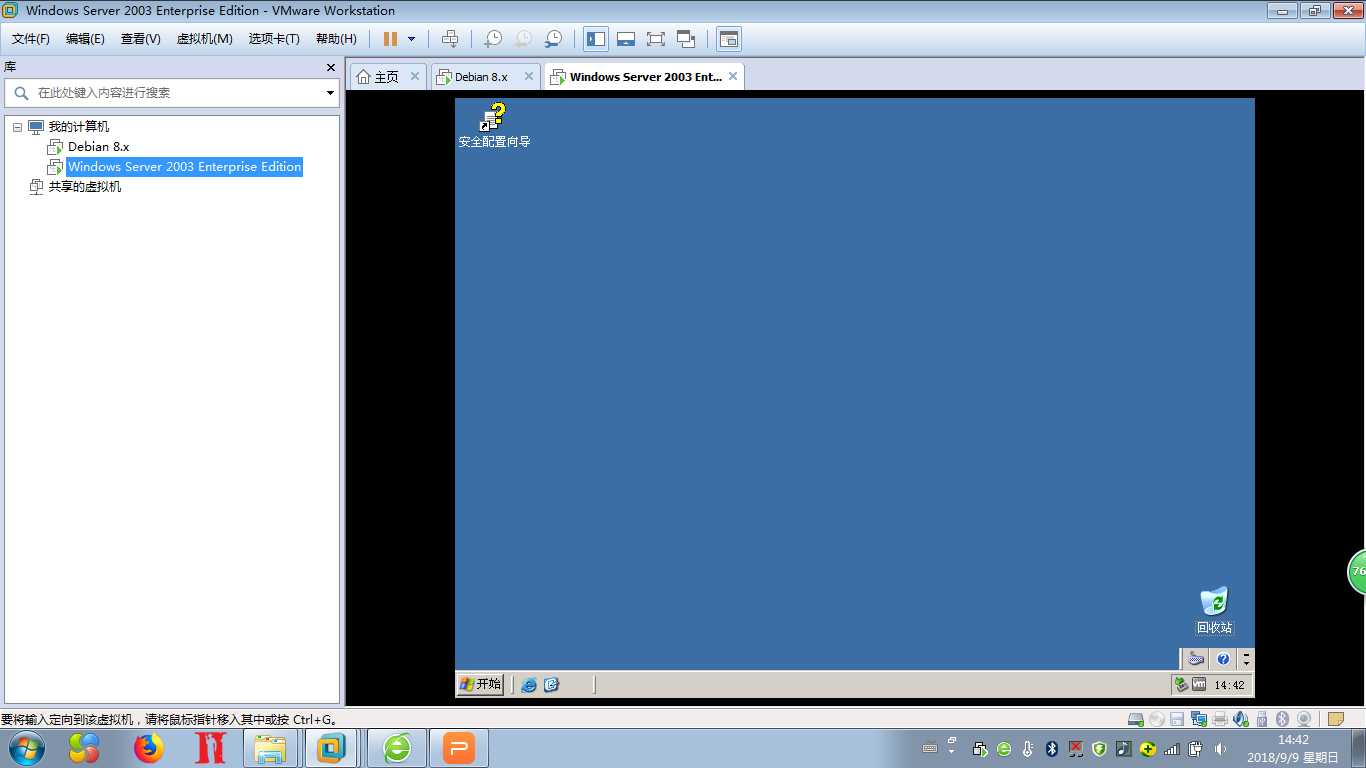The width and height of the screenshot is (1366, 768).
Task: Open the 文件(F) menu
Action: [31, 39]
